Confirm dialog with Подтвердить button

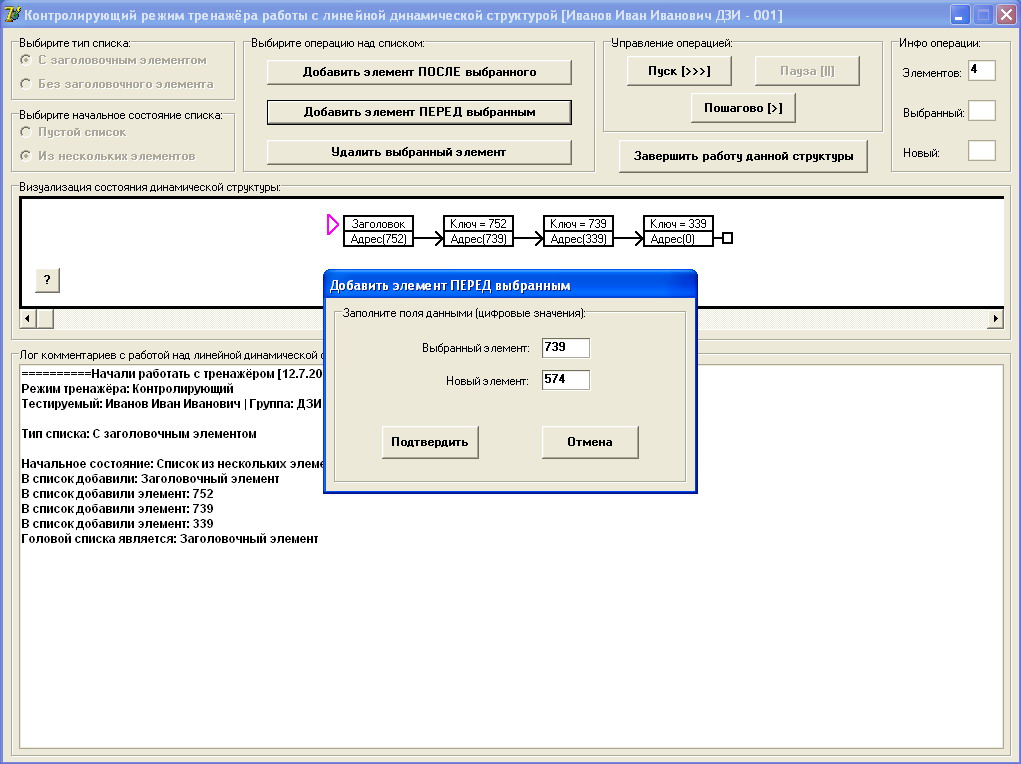(430, 442)
